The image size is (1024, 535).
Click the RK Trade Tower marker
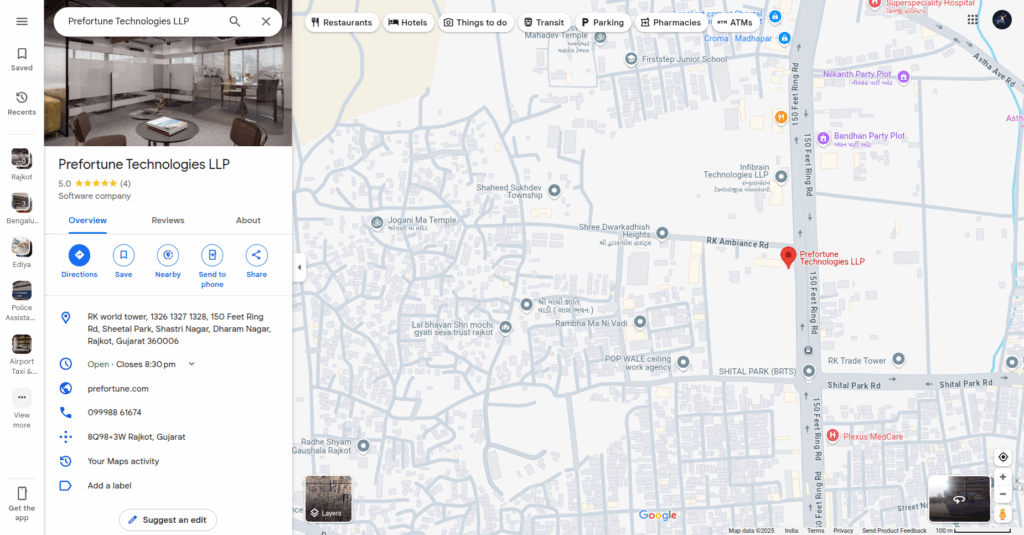point(899,359)
